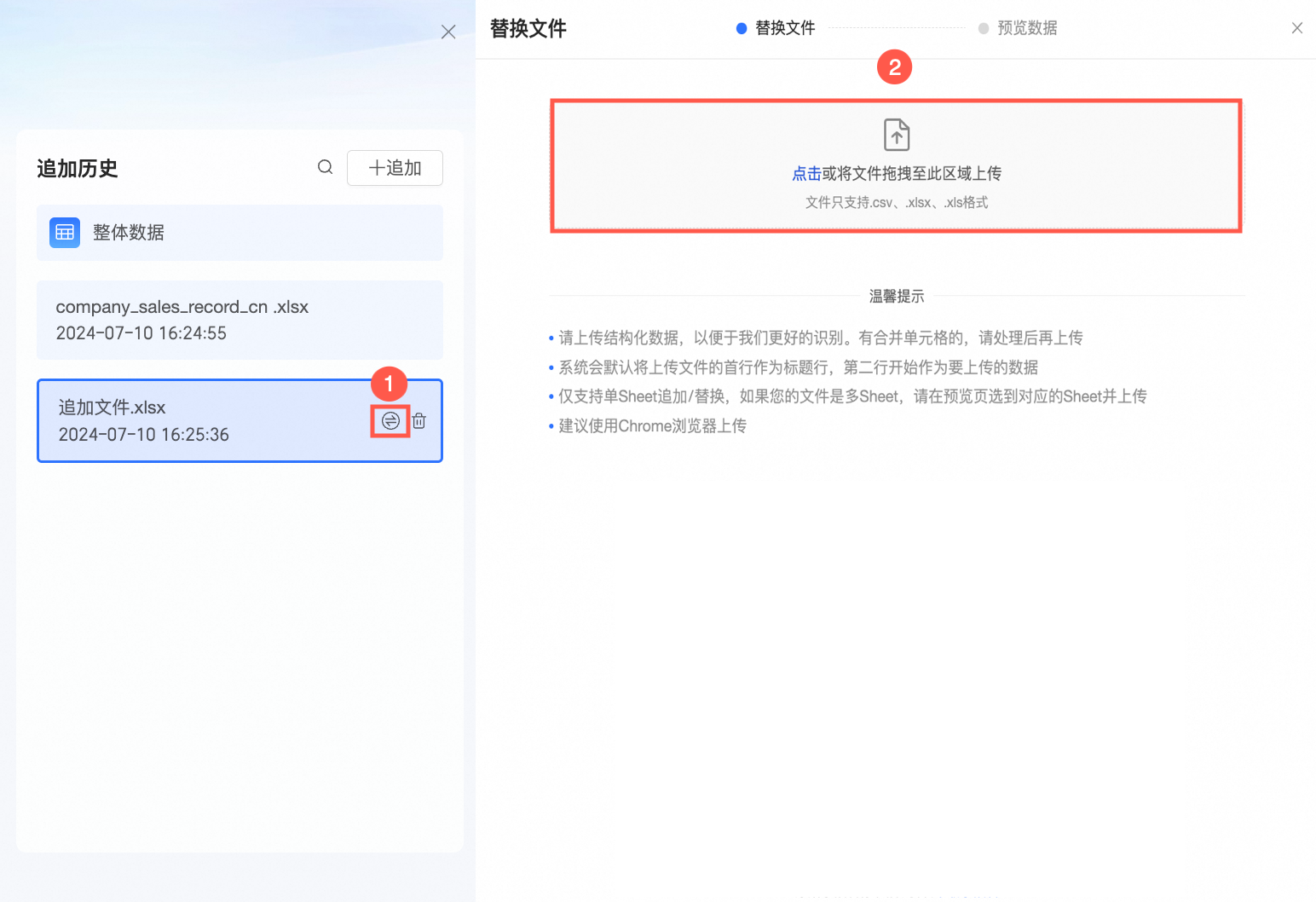Screen dimensions: 1316x902
Task: Click the 替换文件 dialog title
Action: pyautogui.click(x=528, y=29)
